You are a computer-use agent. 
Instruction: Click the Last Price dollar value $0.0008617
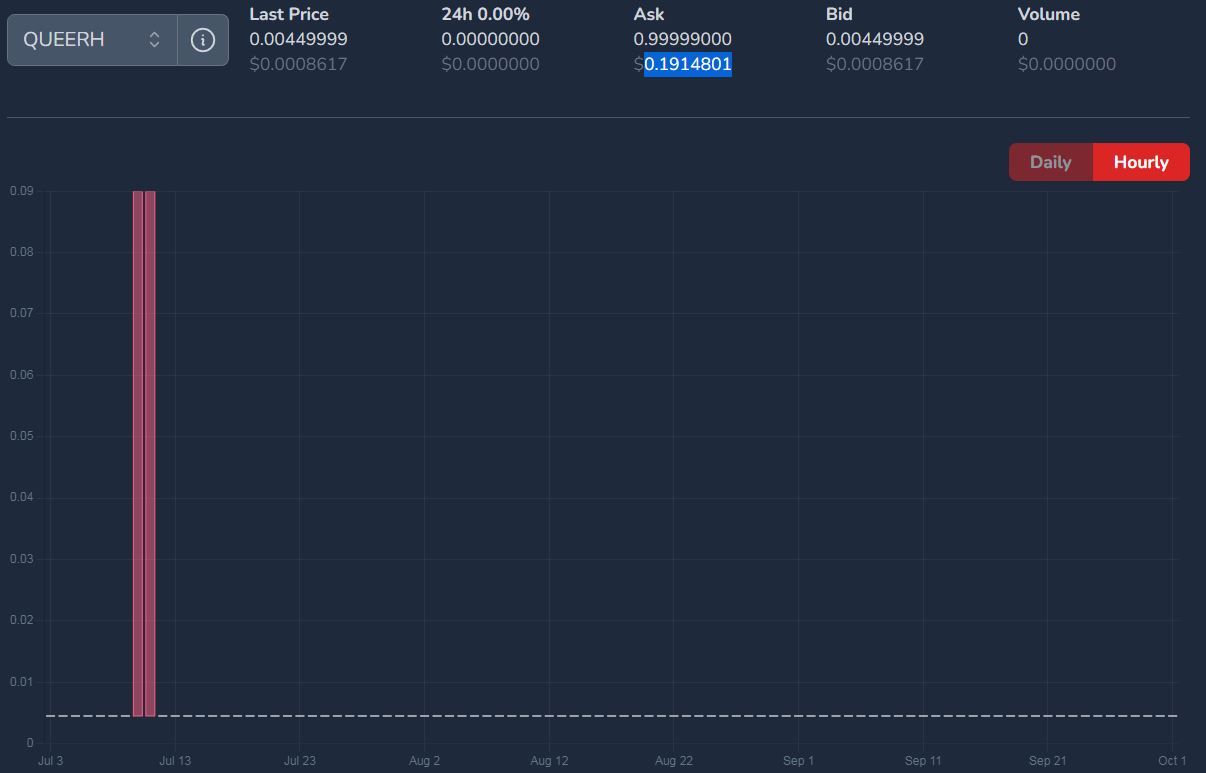click(298, 64)
